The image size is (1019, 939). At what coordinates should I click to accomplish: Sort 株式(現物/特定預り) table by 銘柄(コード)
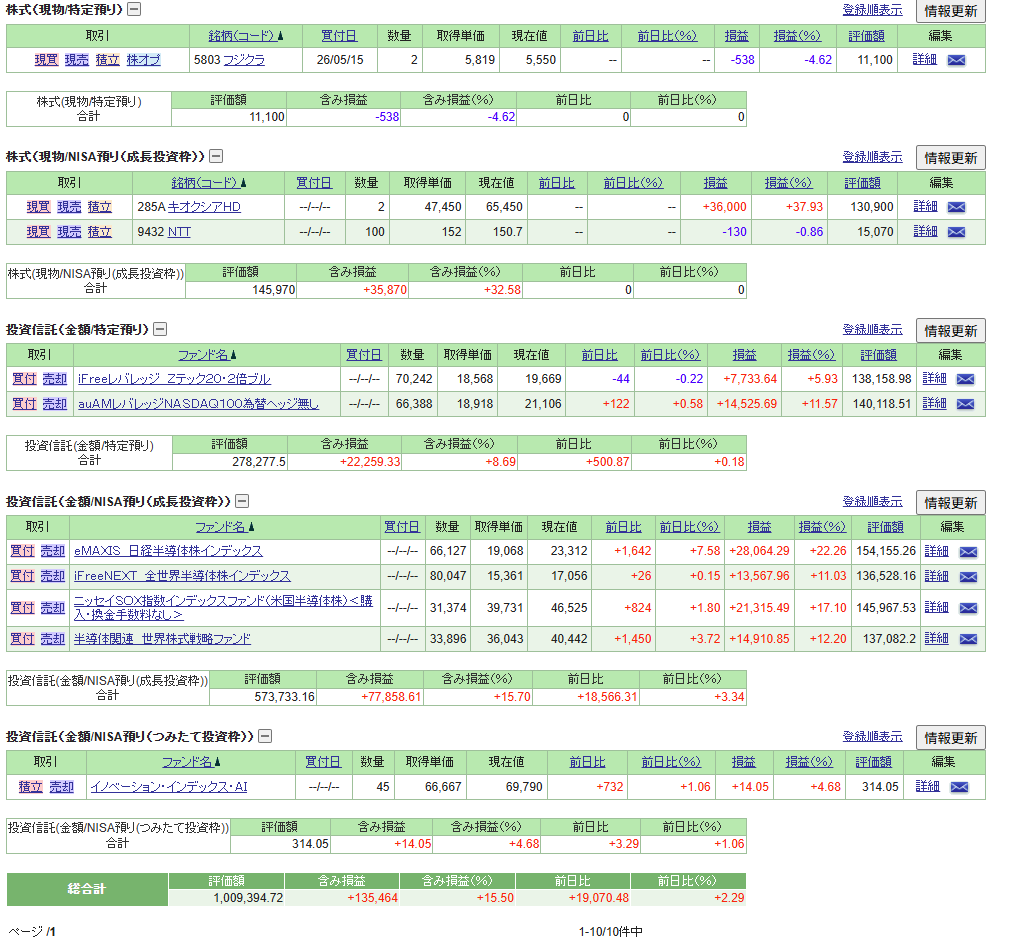[245, 36]
